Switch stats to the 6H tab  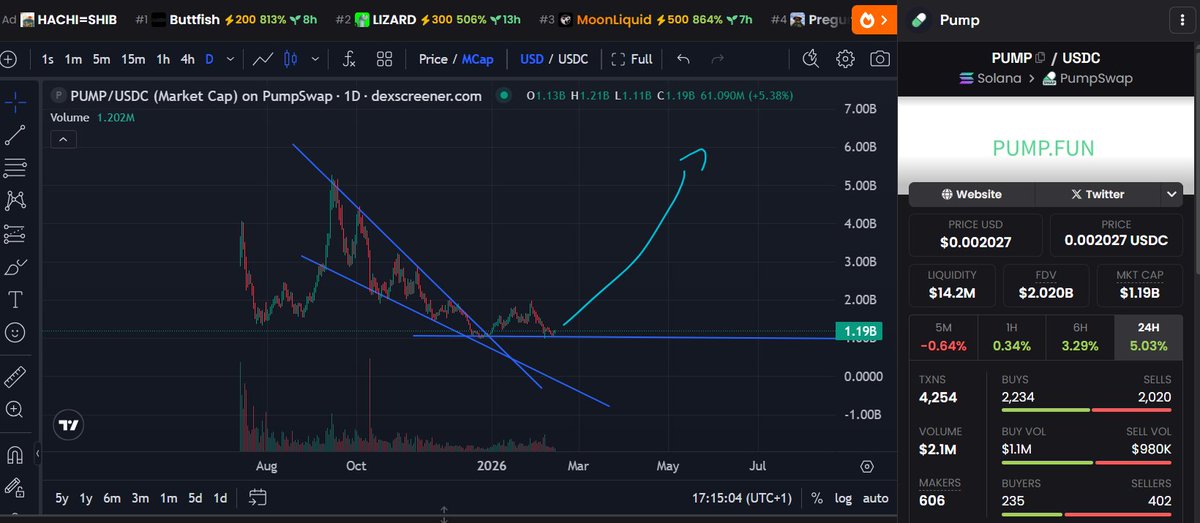[1080, 335]
